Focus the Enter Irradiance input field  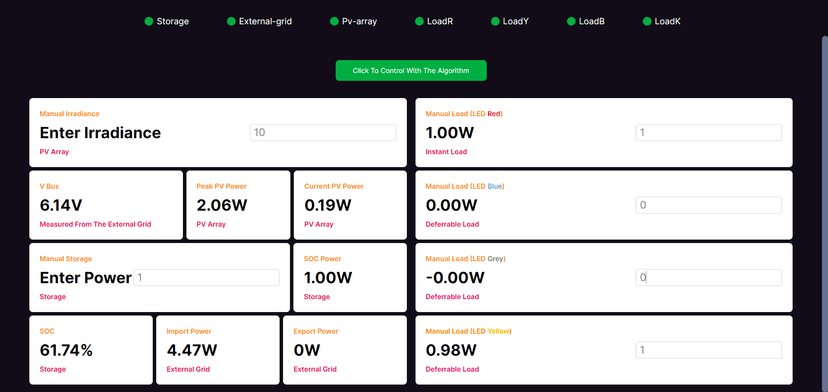click(323, 133)
